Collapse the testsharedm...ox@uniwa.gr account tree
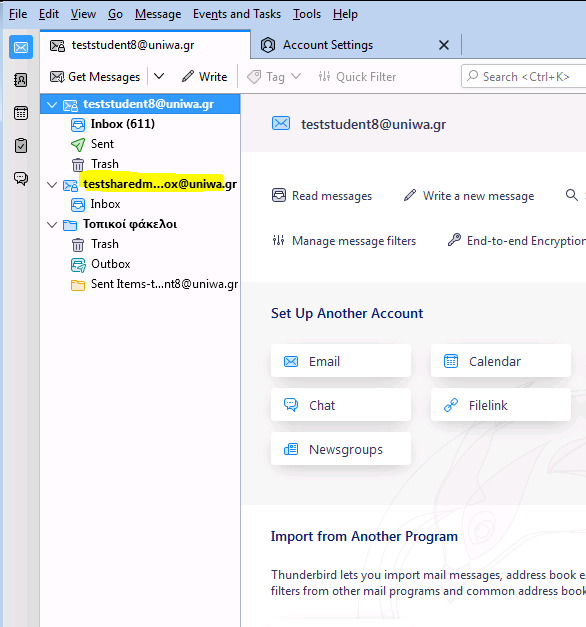Image resolution: width=586 pixels, height=627 pixels. pyautogui.click(x=52, y=185)
